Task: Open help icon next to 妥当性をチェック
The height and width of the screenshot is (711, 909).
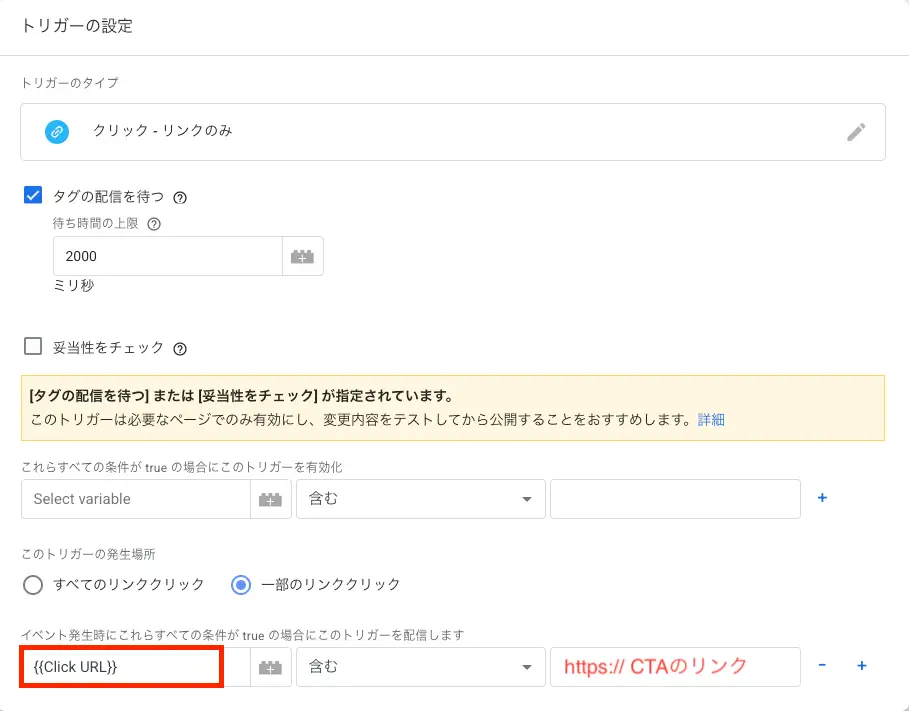Action: coord(180,349)
